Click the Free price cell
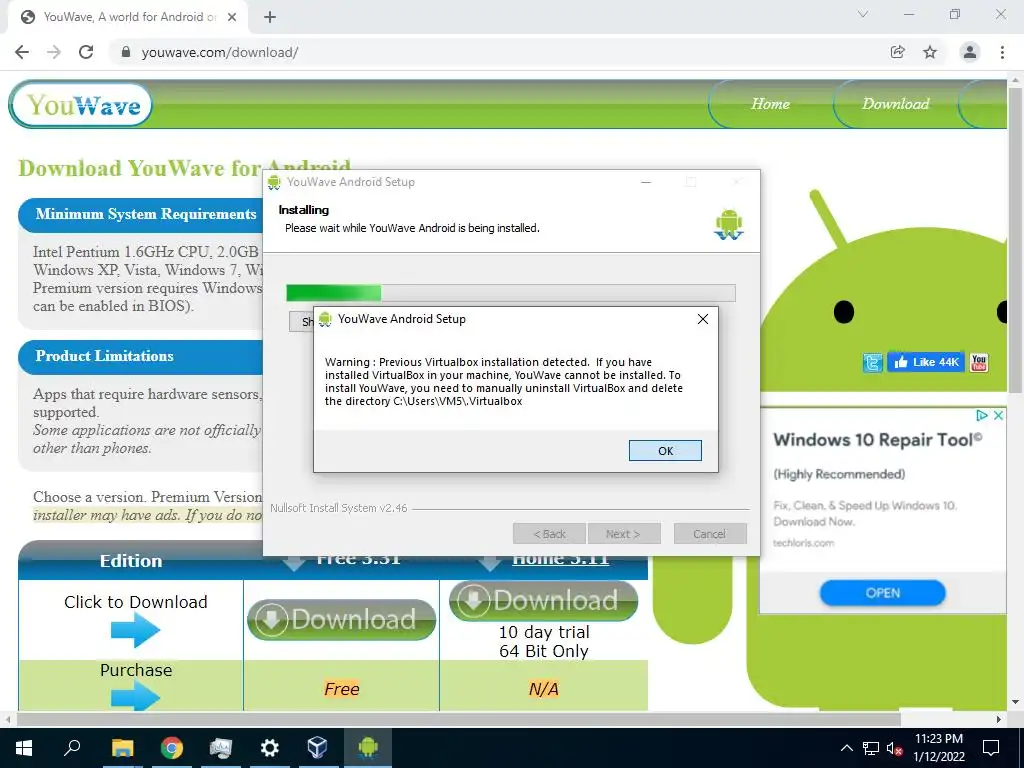Viewport: 1024px width, 768px height. pos(342,689)
